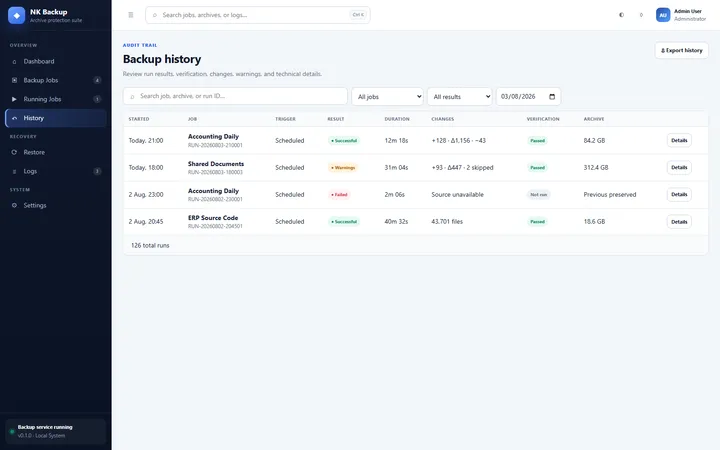Click the Running Jobs play icon
The height and width of the screenshot is (450, 720).
[x=14, y=99]
